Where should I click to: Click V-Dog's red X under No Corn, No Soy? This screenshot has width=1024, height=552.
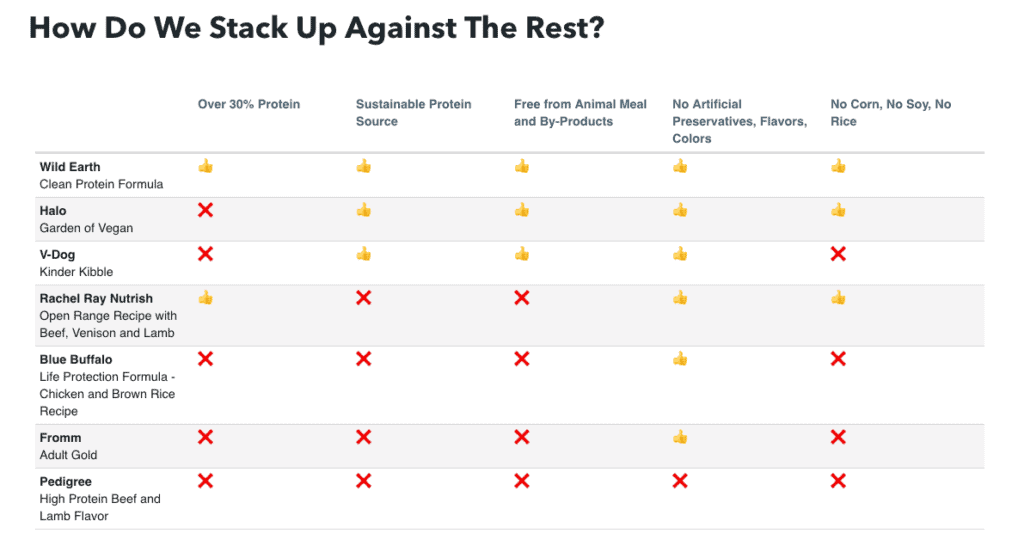click(838, 254)
